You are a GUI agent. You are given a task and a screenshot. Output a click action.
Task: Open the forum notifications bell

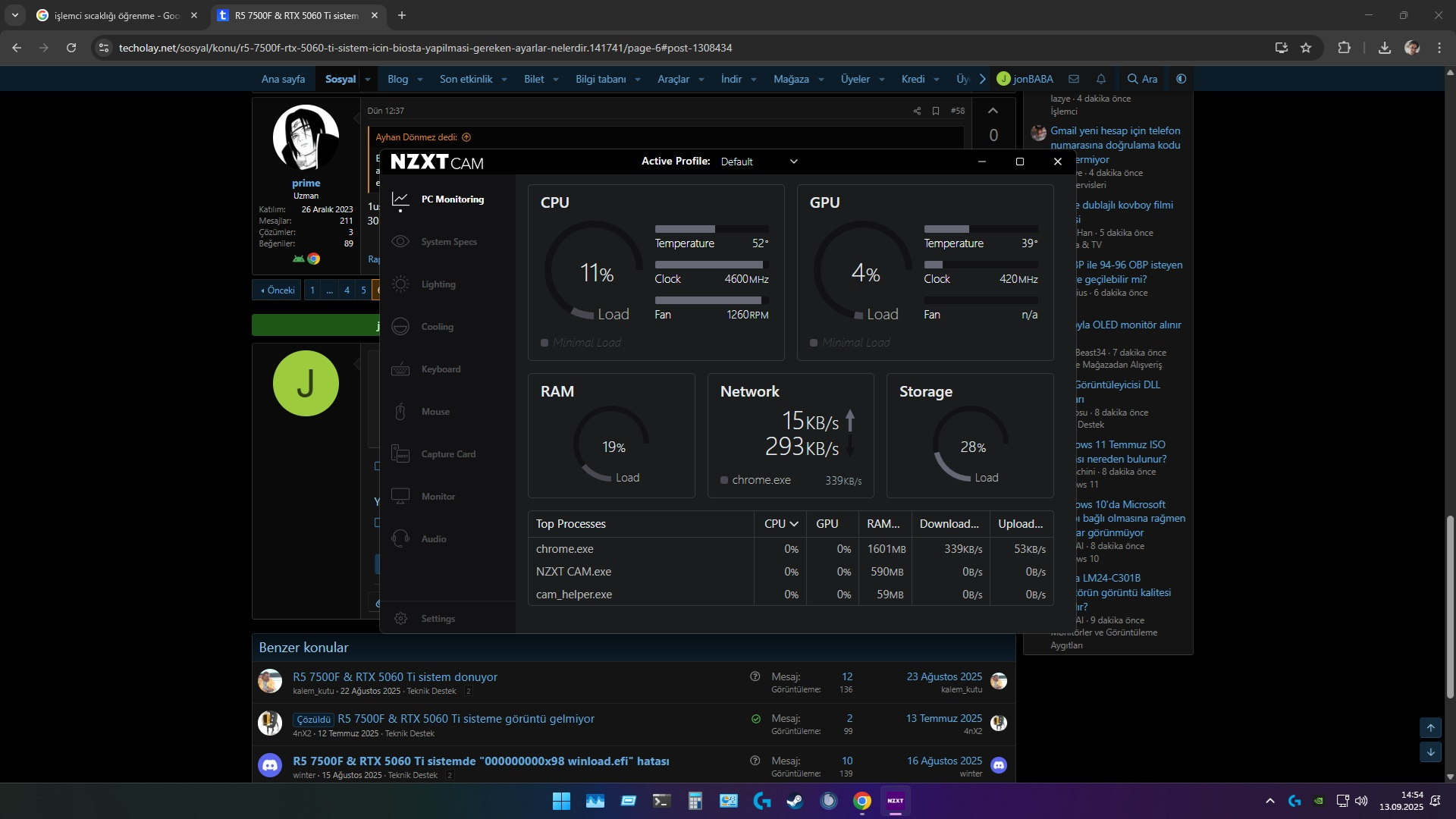pos(1101,79)
